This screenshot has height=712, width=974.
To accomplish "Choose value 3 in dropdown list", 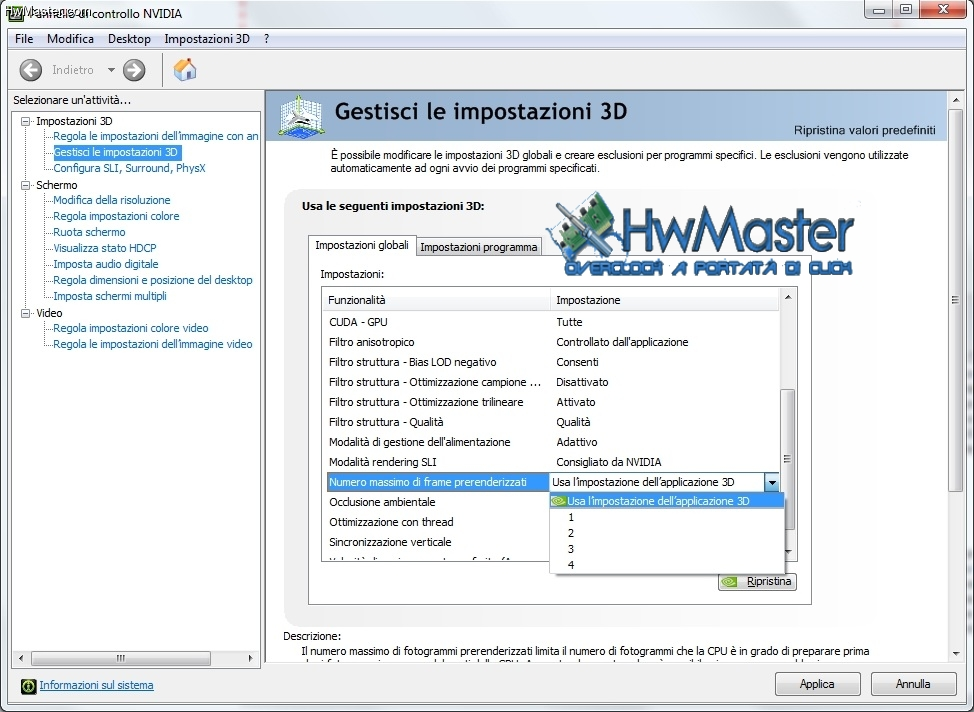I will 667,549.
